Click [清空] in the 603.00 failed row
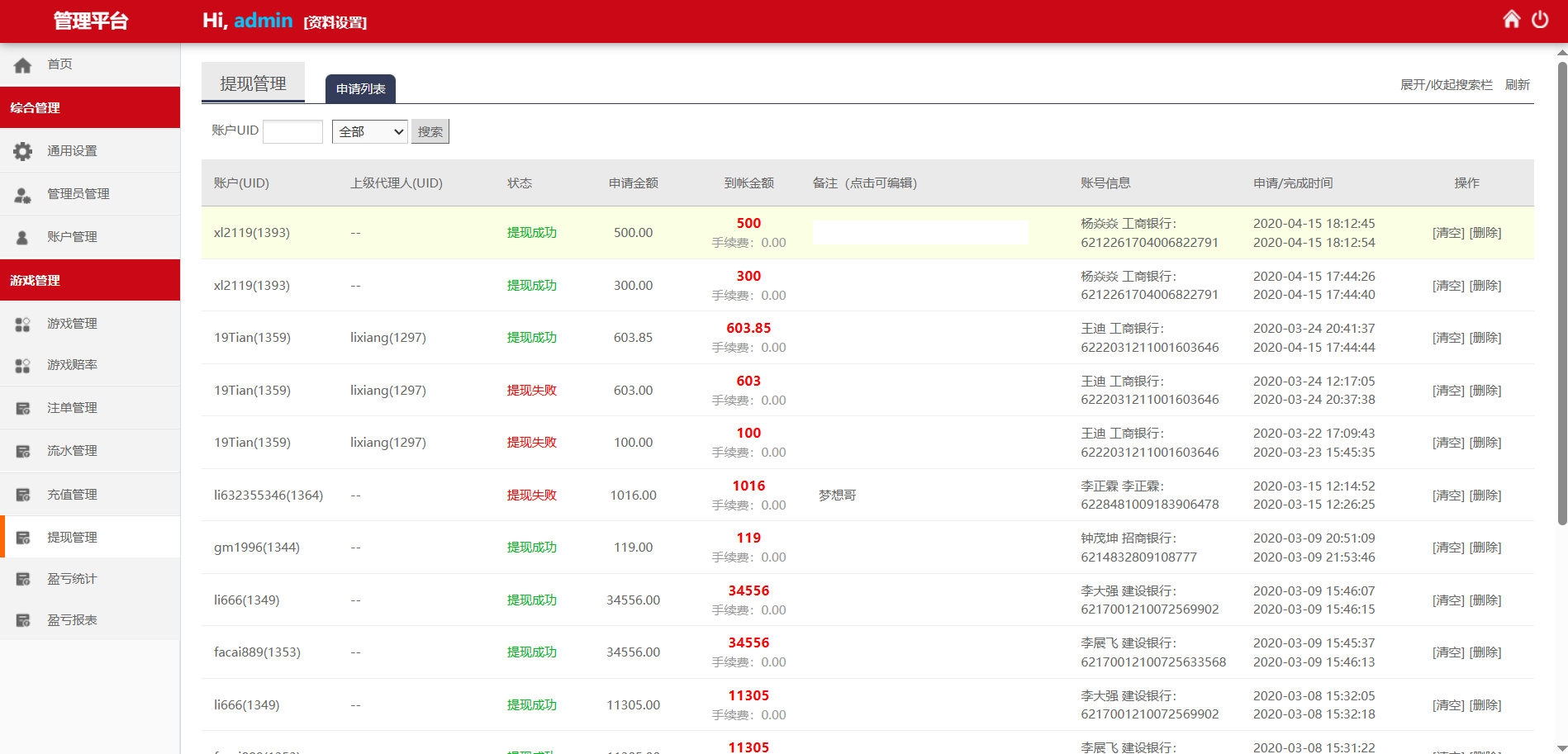 [x=1448, y=391]
